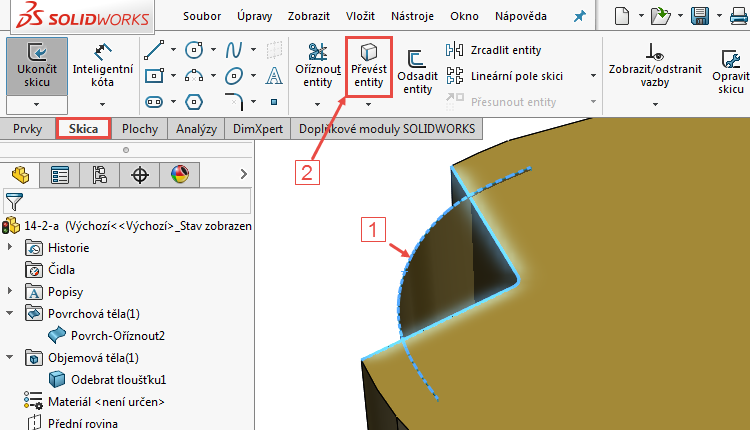Open the ConfigurationManager tab
The image size is (750, 430).
(x=99, y=175)
